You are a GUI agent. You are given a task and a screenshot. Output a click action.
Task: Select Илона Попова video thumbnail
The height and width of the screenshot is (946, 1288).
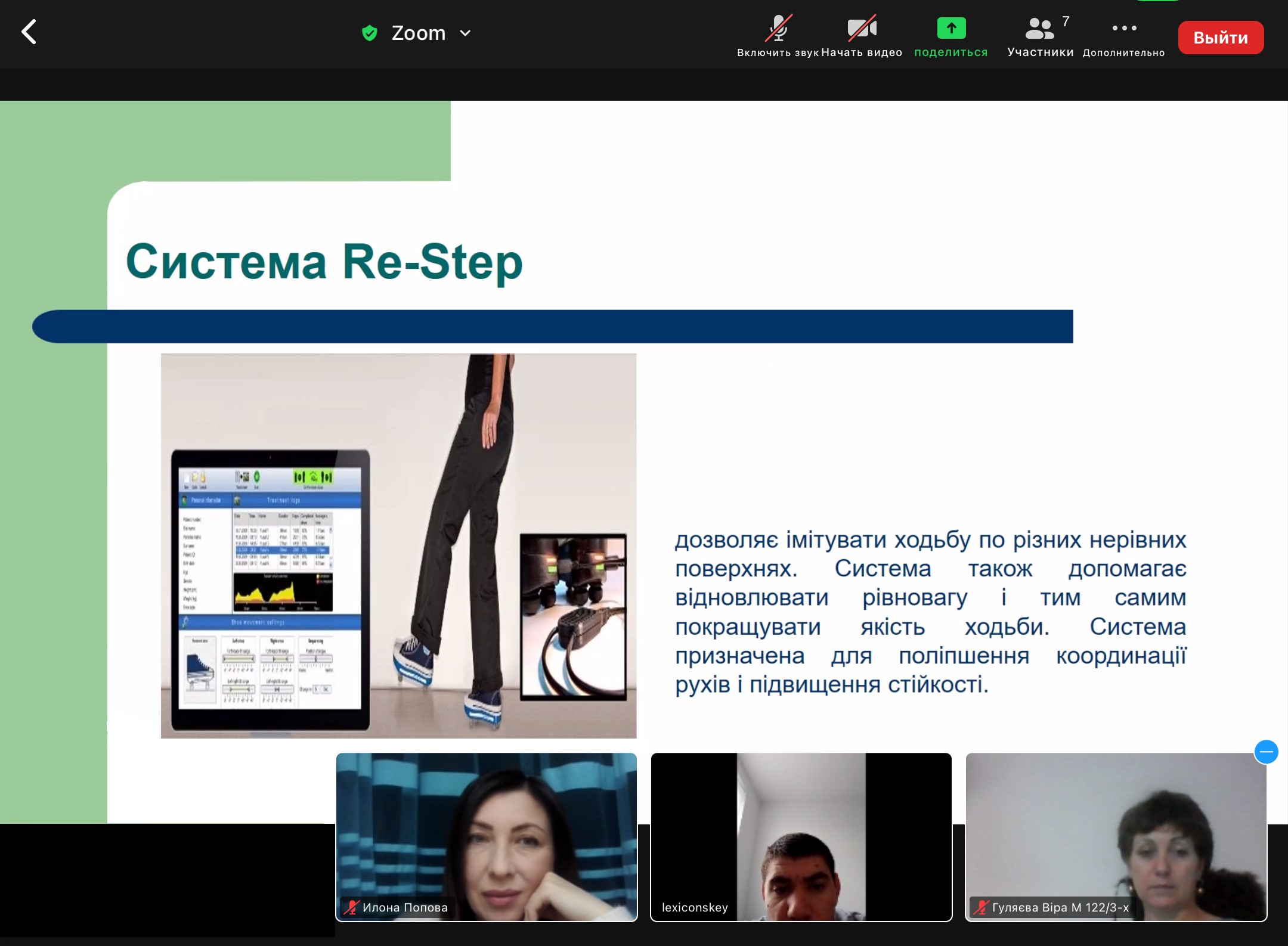click(487, 837)
